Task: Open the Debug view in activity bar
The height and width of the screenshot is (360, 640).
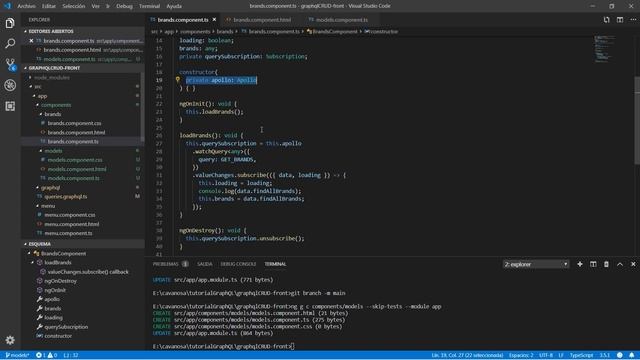Action: tap(10, 85)
